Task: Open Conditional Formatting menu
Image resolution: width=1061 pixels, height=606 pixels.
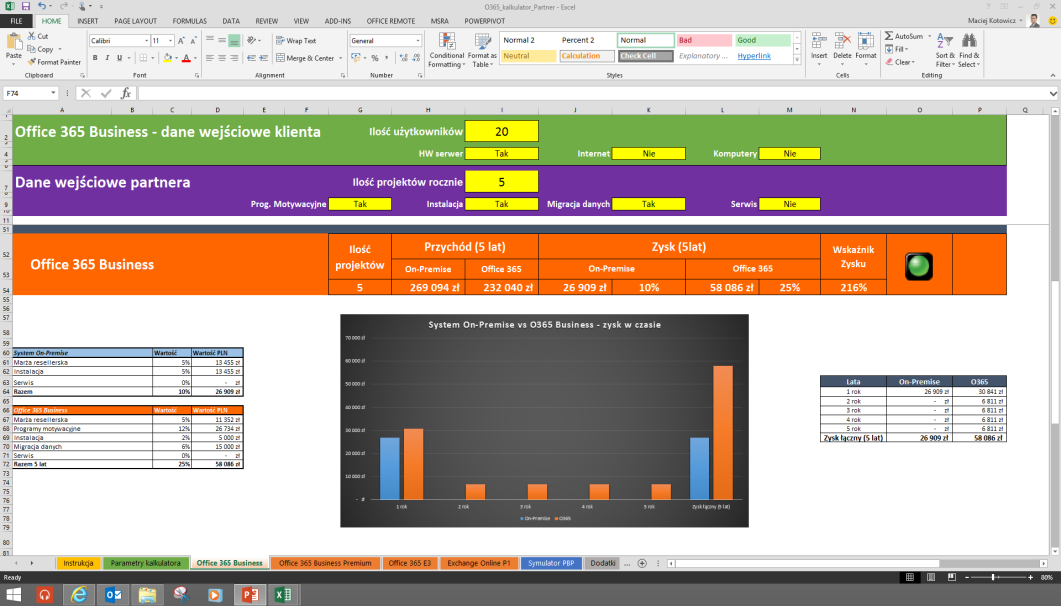Action: coord(447,50)
